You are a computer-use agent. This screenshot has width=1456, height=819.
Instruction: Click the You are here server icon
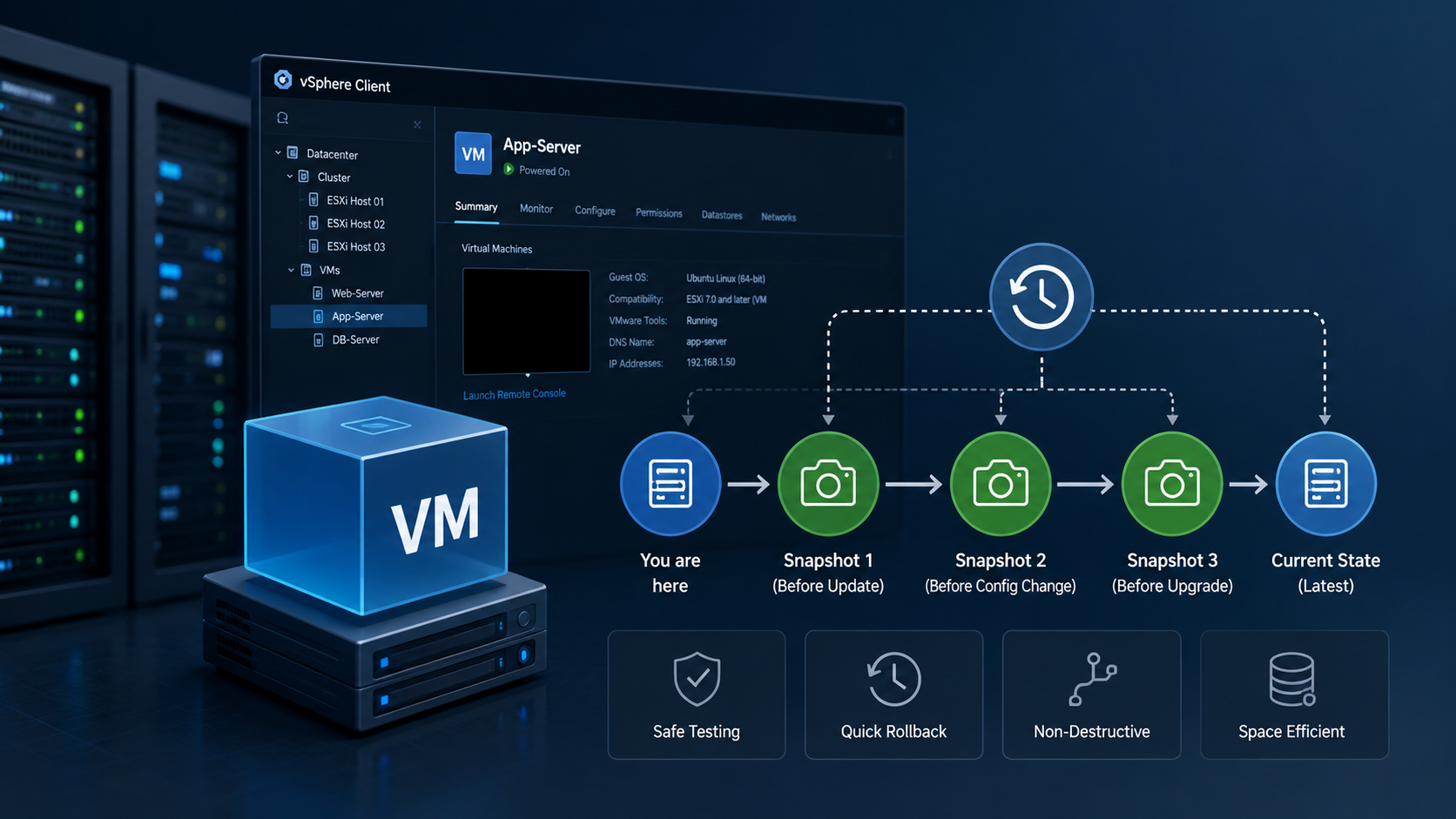tap(671, 483)
